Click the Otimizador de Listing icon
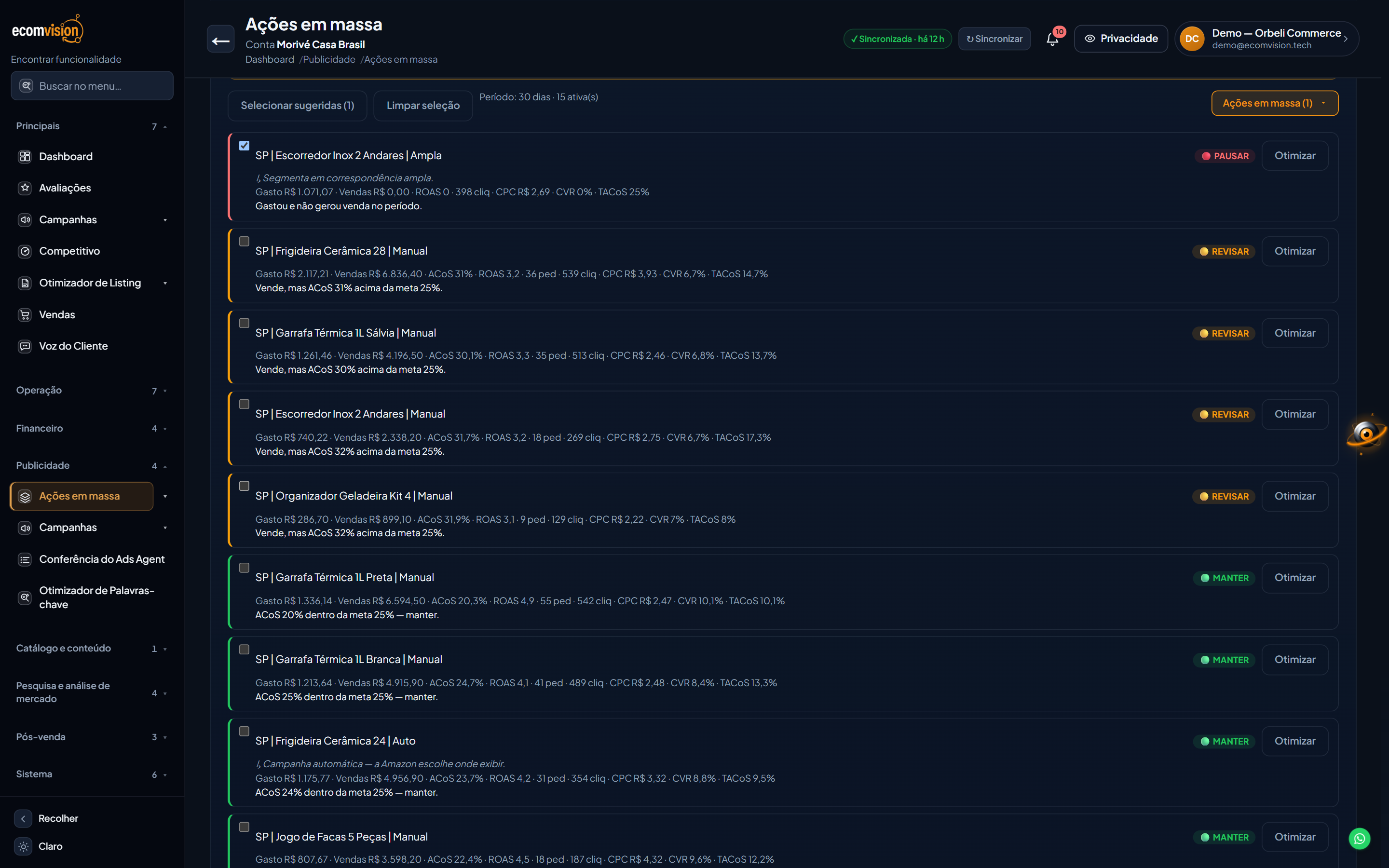 tap(25, 283)
